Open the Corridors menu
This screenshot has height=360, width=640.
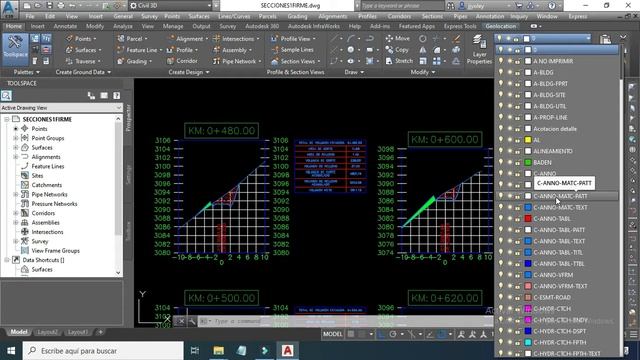pyautogui.click(x=399, y=16)
